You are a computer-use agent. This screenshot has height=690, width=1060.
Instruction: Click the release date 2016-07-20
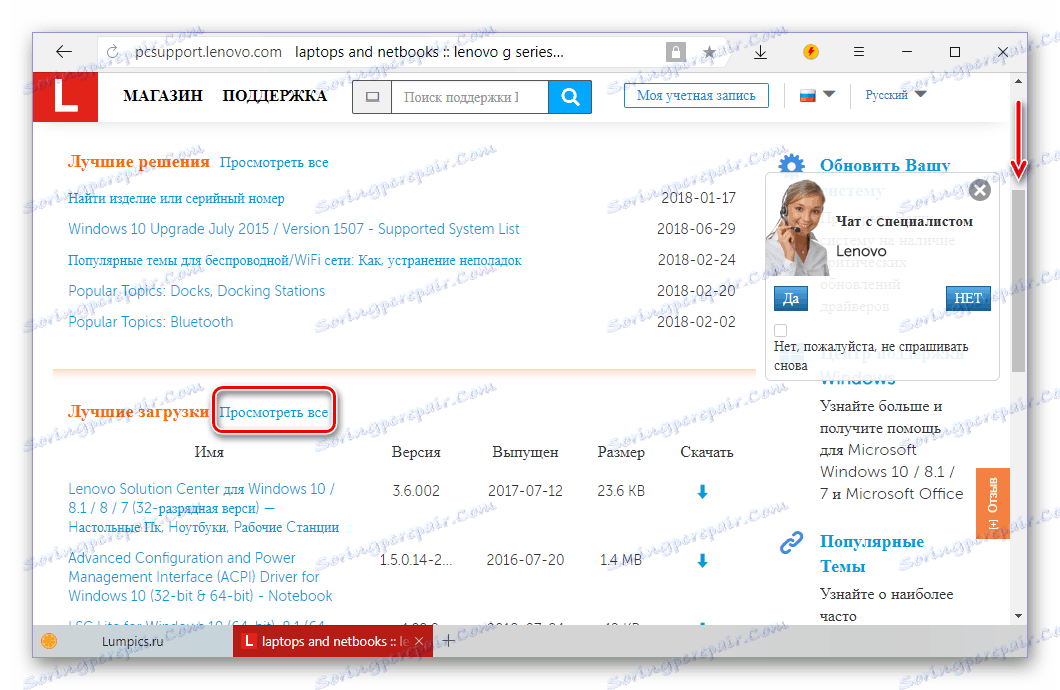tap(525, 560)
